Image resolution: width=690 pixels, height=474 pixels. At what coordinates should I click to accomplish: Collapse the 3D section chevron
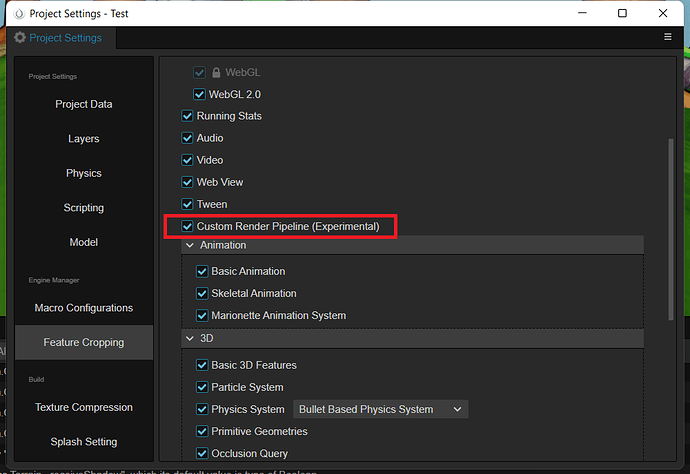[x=190, y=338]
